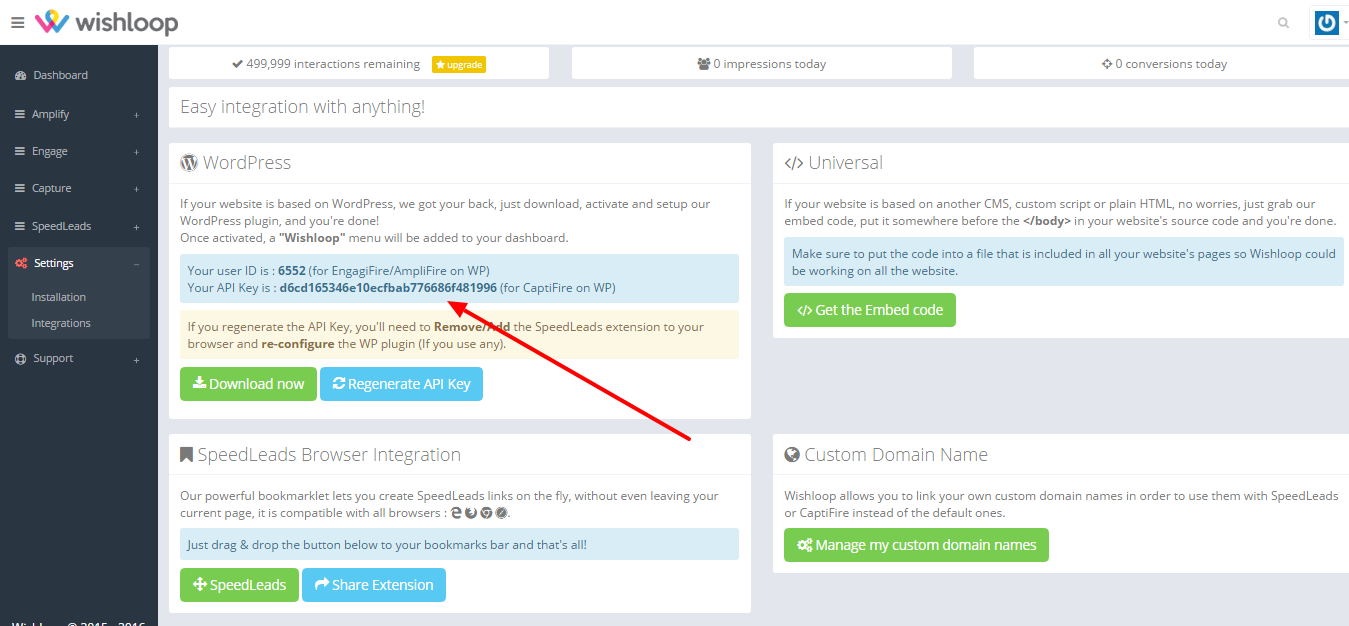Screen dimensions: 1349x626
Task: Expand the Engage sidebar section
Action: [78, 152]
